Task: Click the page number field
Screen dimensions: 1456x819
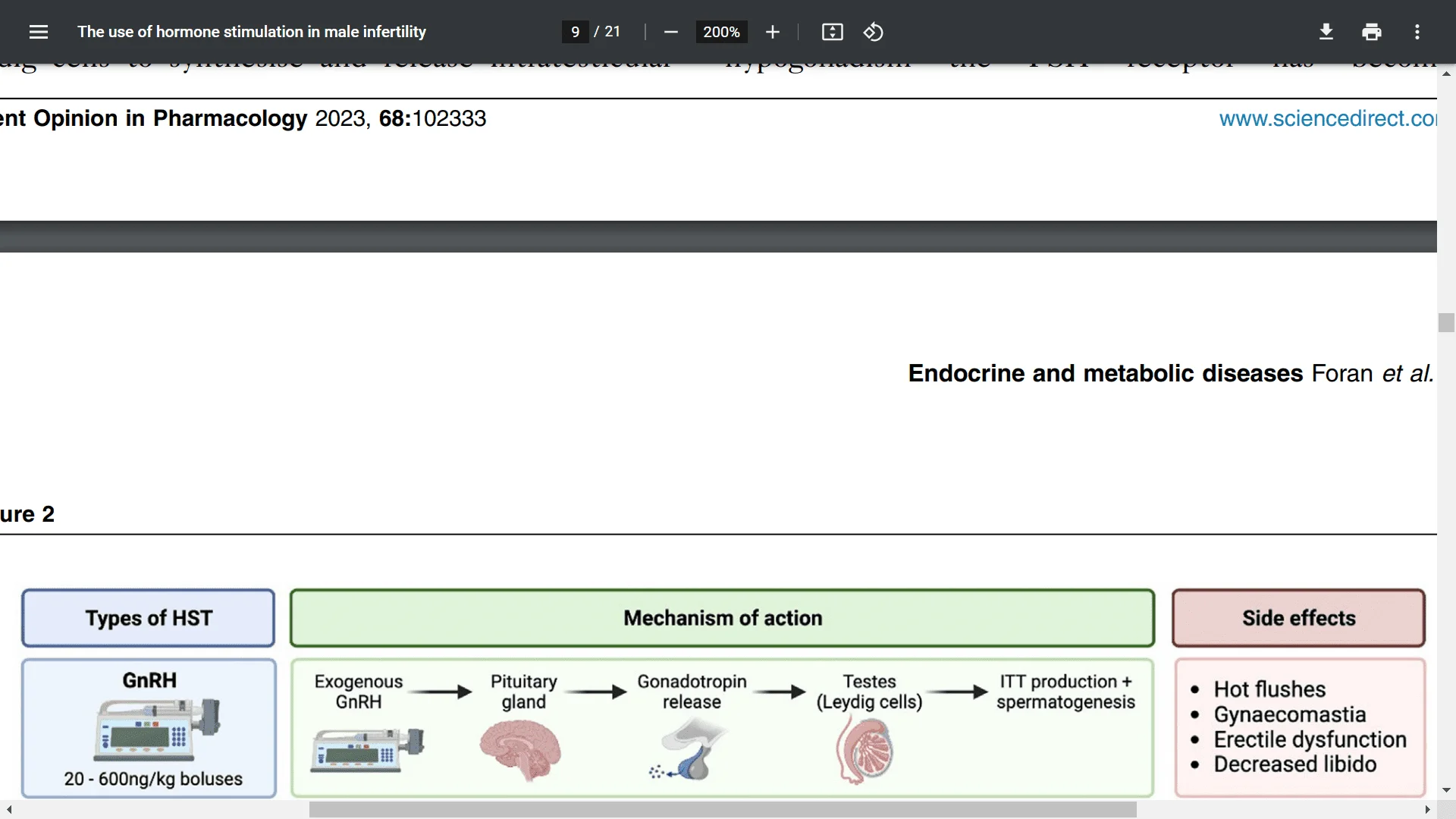Action: click(x=575, y=32)
